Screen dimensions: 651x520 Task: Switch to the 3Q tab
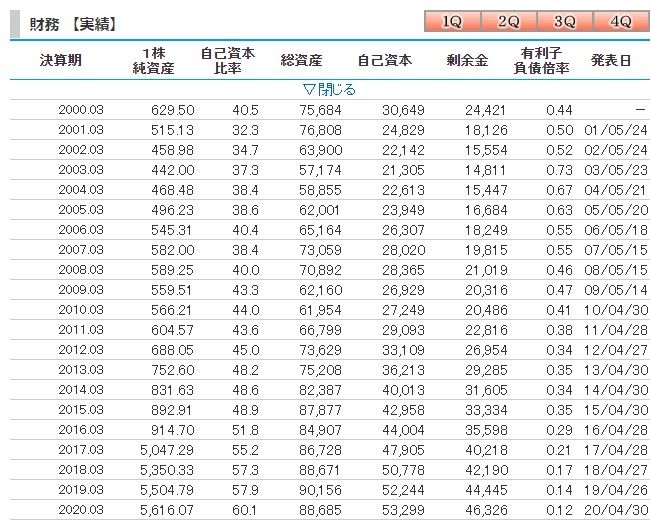(565, 21)
